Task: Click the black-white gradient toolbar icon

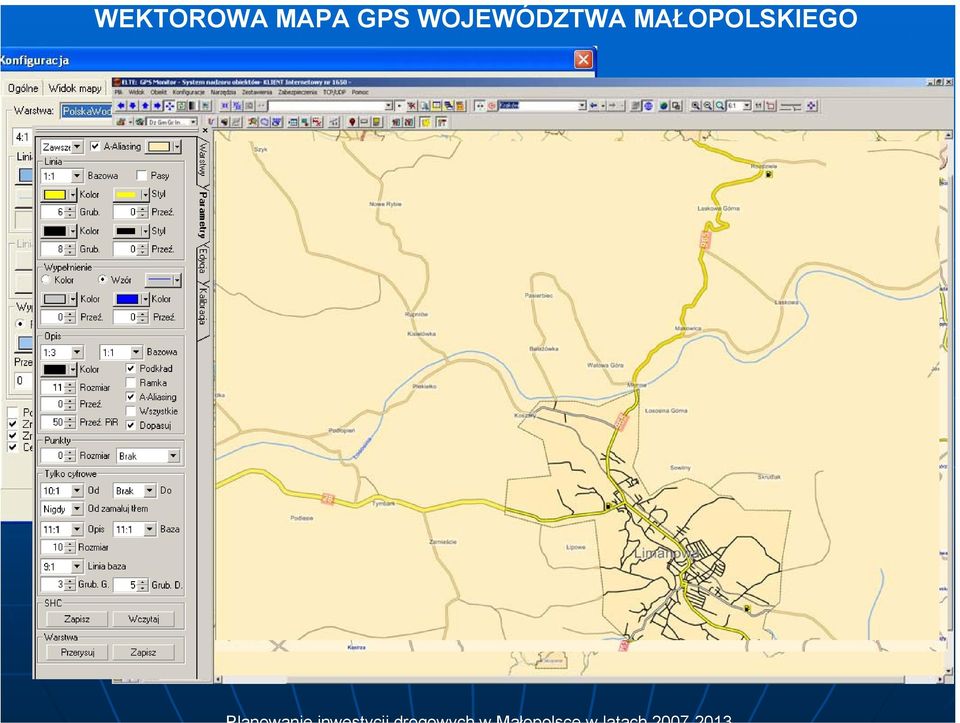Action: coord(192,105)
